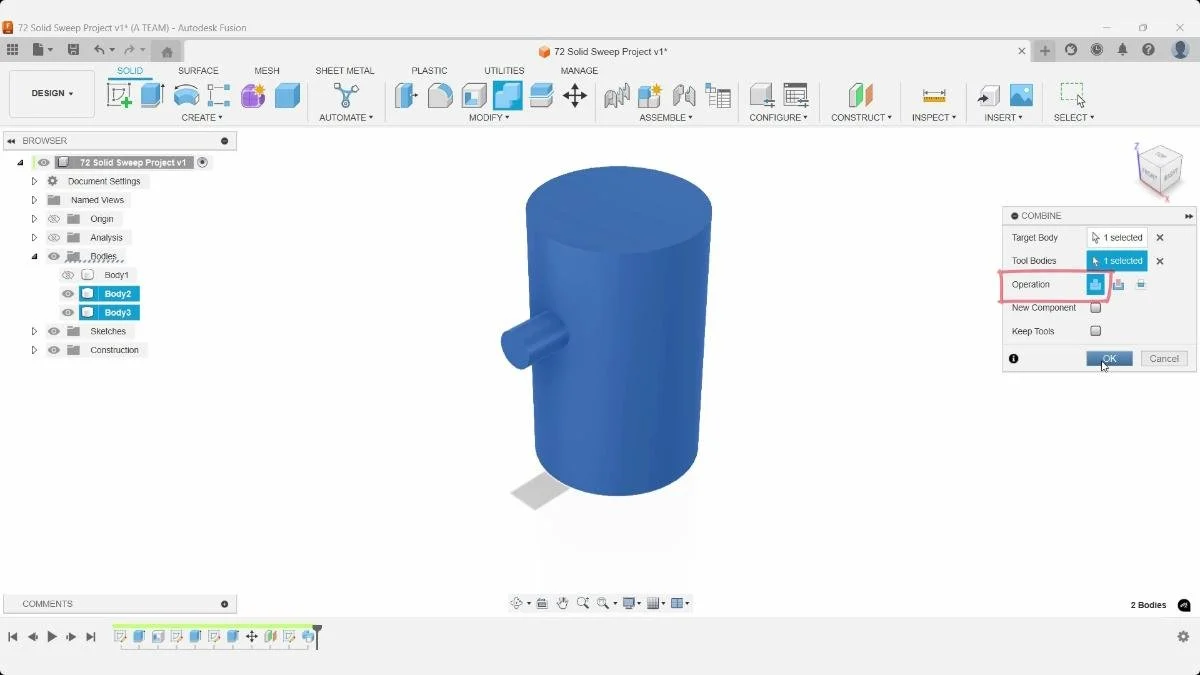Hide Body2 with its eye icon
Viewport: 1200px width, 675px height.
click(x=68, y=294)
